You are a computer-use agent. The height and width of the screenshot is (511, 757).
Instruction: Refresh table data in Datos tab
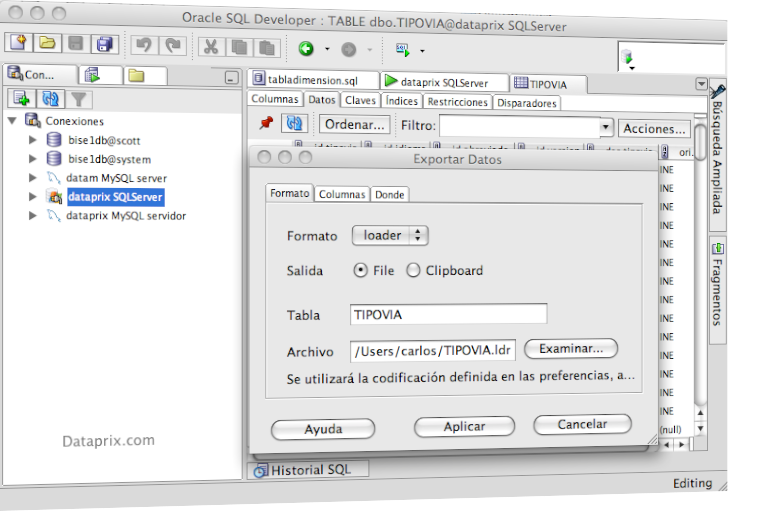point(294,124)
